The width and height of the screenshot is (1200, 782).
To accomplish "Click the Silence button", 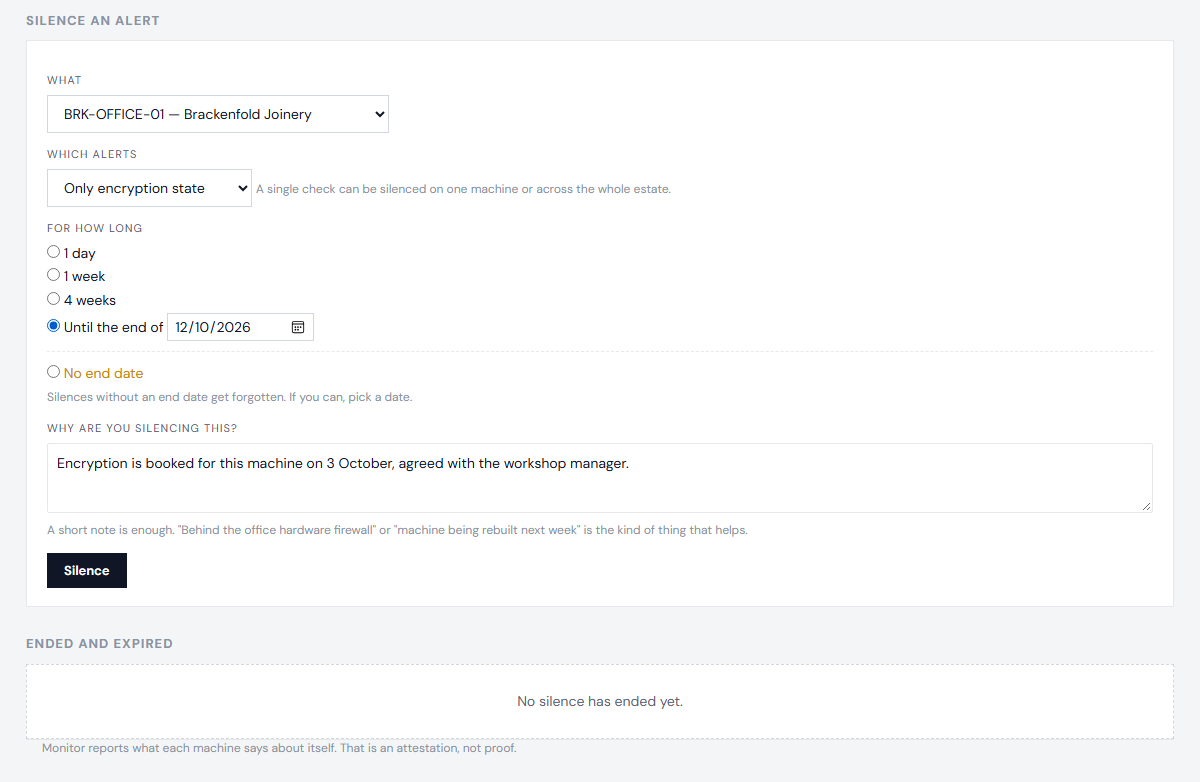I will 87,570.
